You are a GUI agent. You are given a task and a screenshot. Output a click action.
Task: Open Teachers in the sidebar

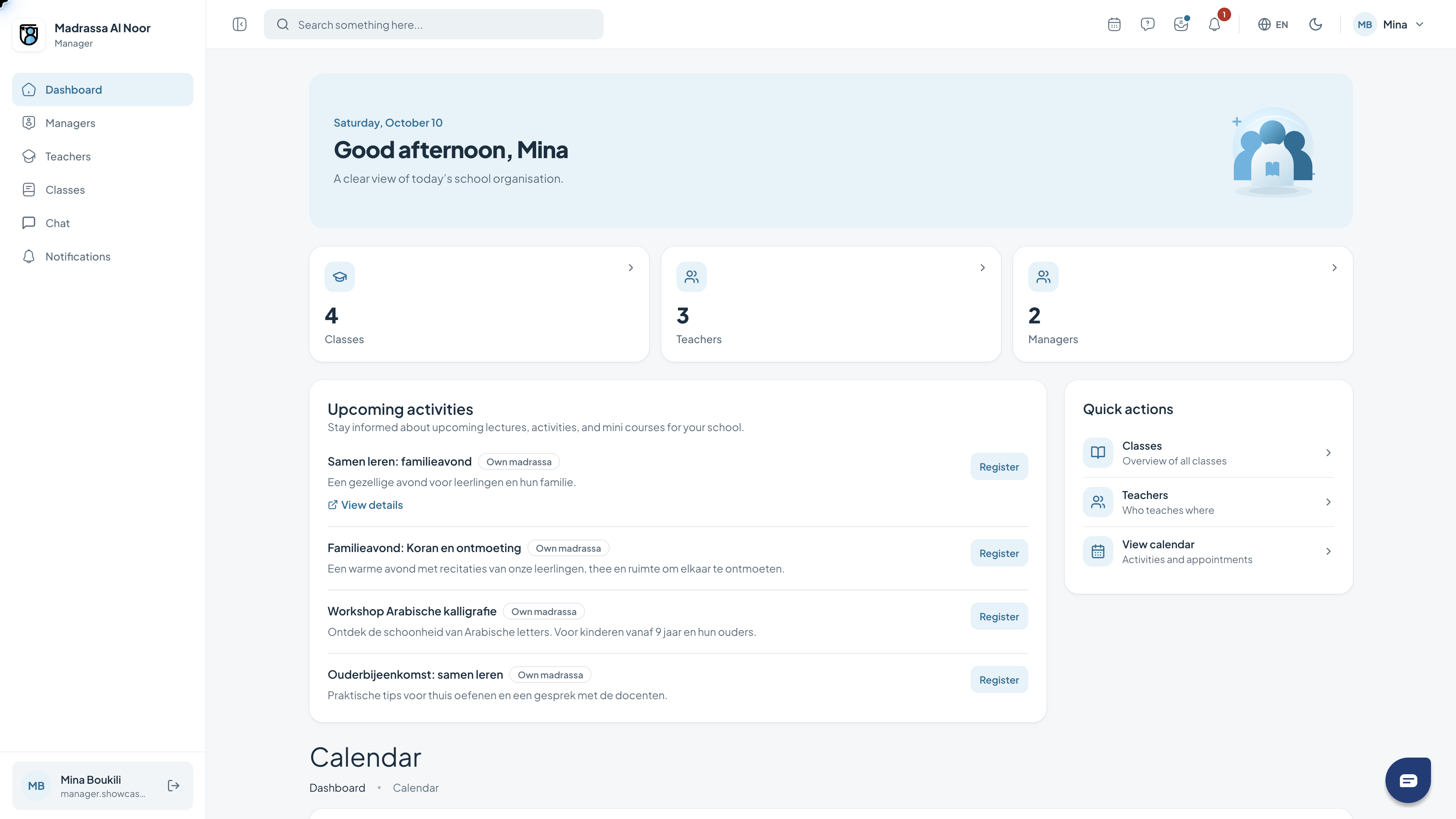(102, 156)
